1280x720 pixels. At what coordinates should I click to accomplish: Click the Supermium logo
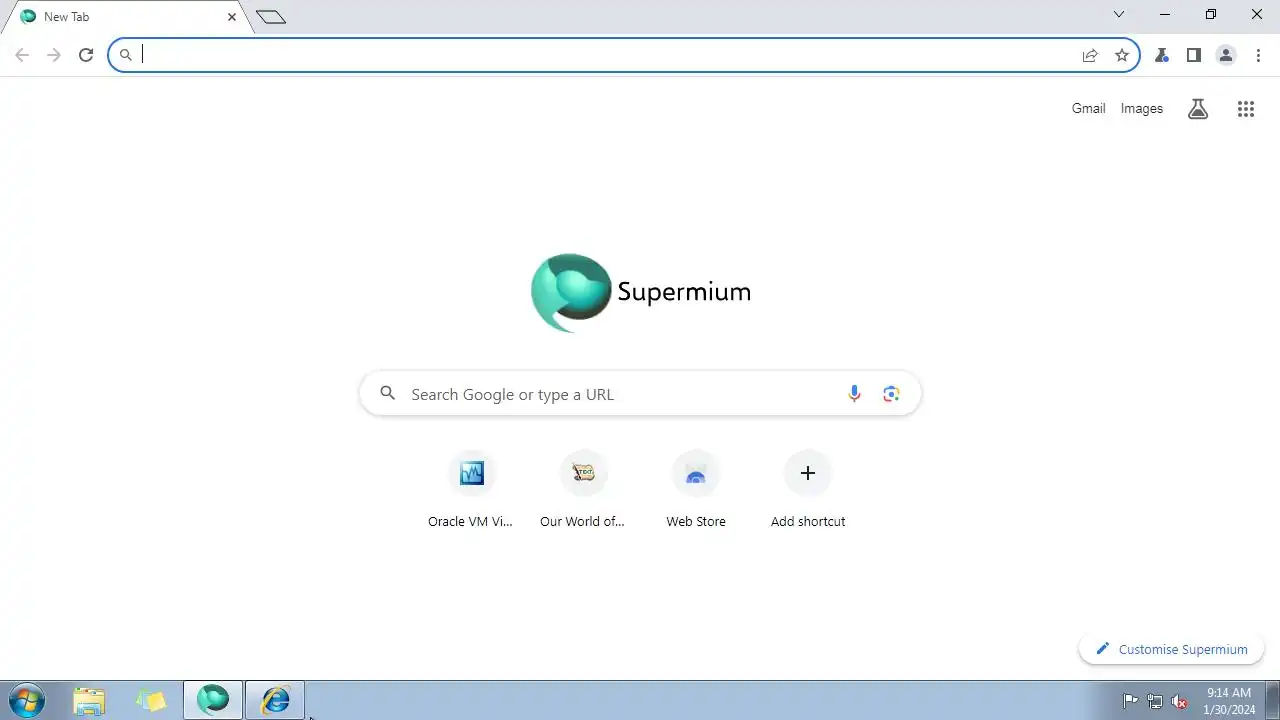coord(640,292)
